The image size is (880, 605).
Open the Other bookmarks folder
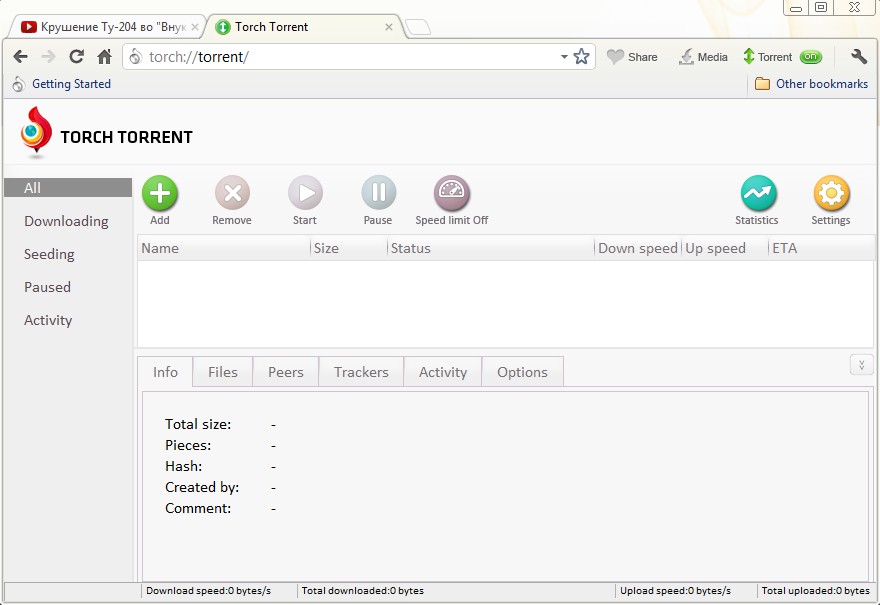(811, 84)
